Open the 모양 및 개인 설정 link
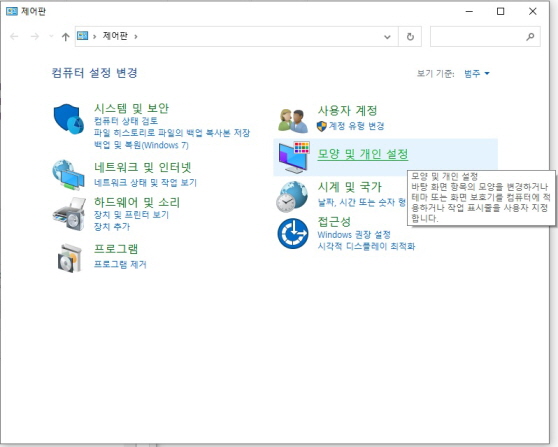558x447 pixels. (363, 154)
